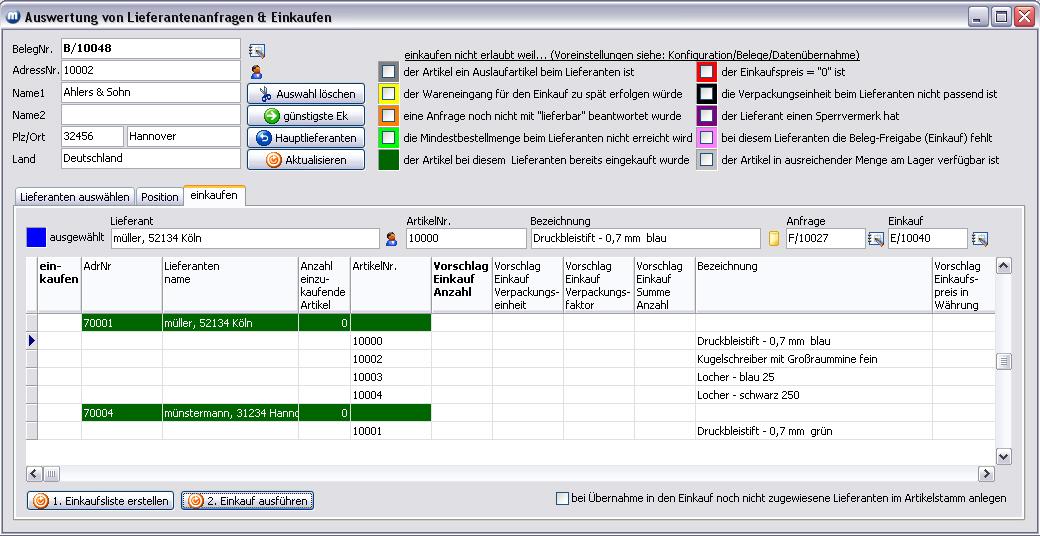The width and height of the screenshot is (1040, 536).
Task: Click '2. Einkauf ausführen' button
Action: click(247, 500)
